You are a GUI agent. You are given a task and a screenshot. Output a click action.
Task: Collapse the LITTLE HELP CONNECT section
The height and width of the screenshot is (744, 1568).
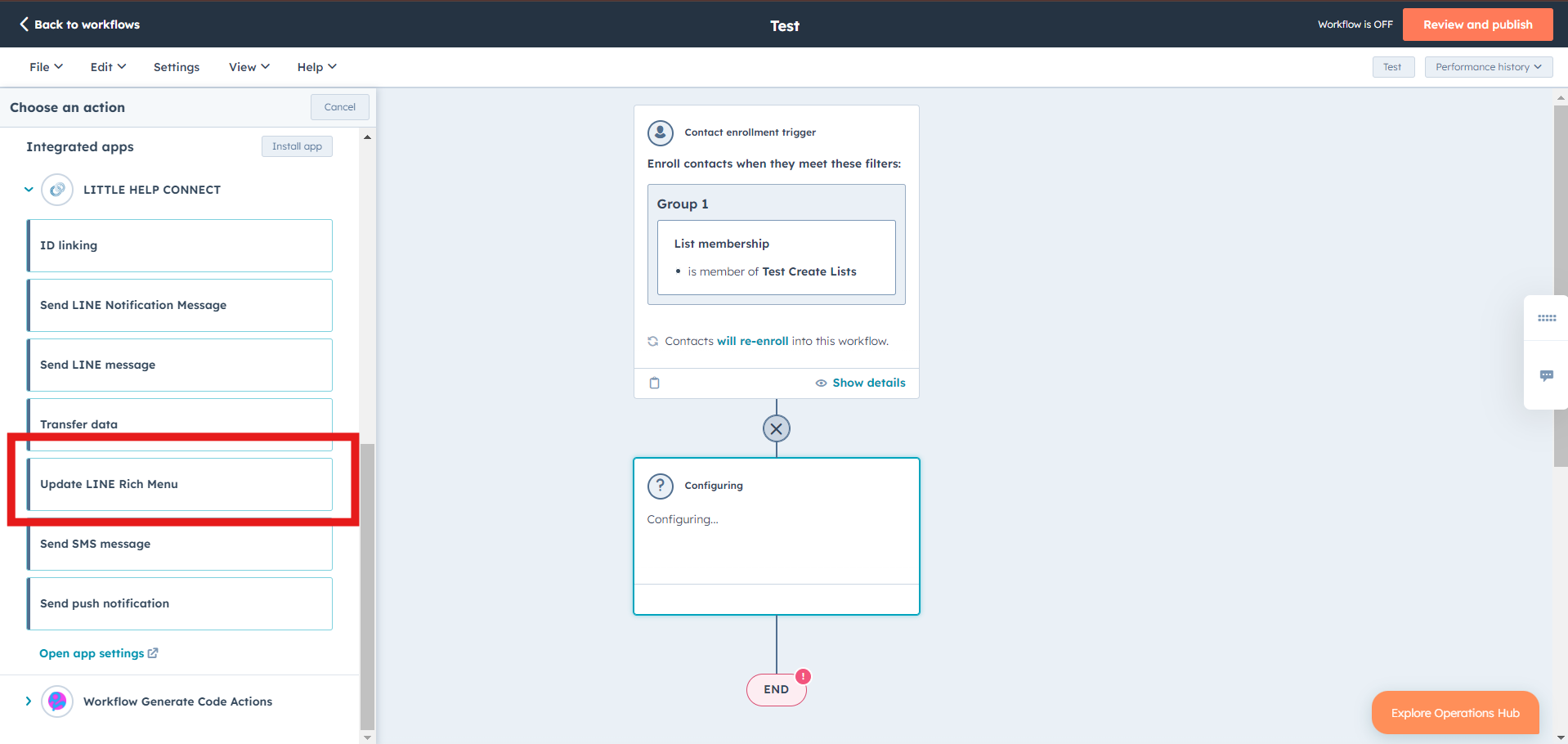coord(29,190)
